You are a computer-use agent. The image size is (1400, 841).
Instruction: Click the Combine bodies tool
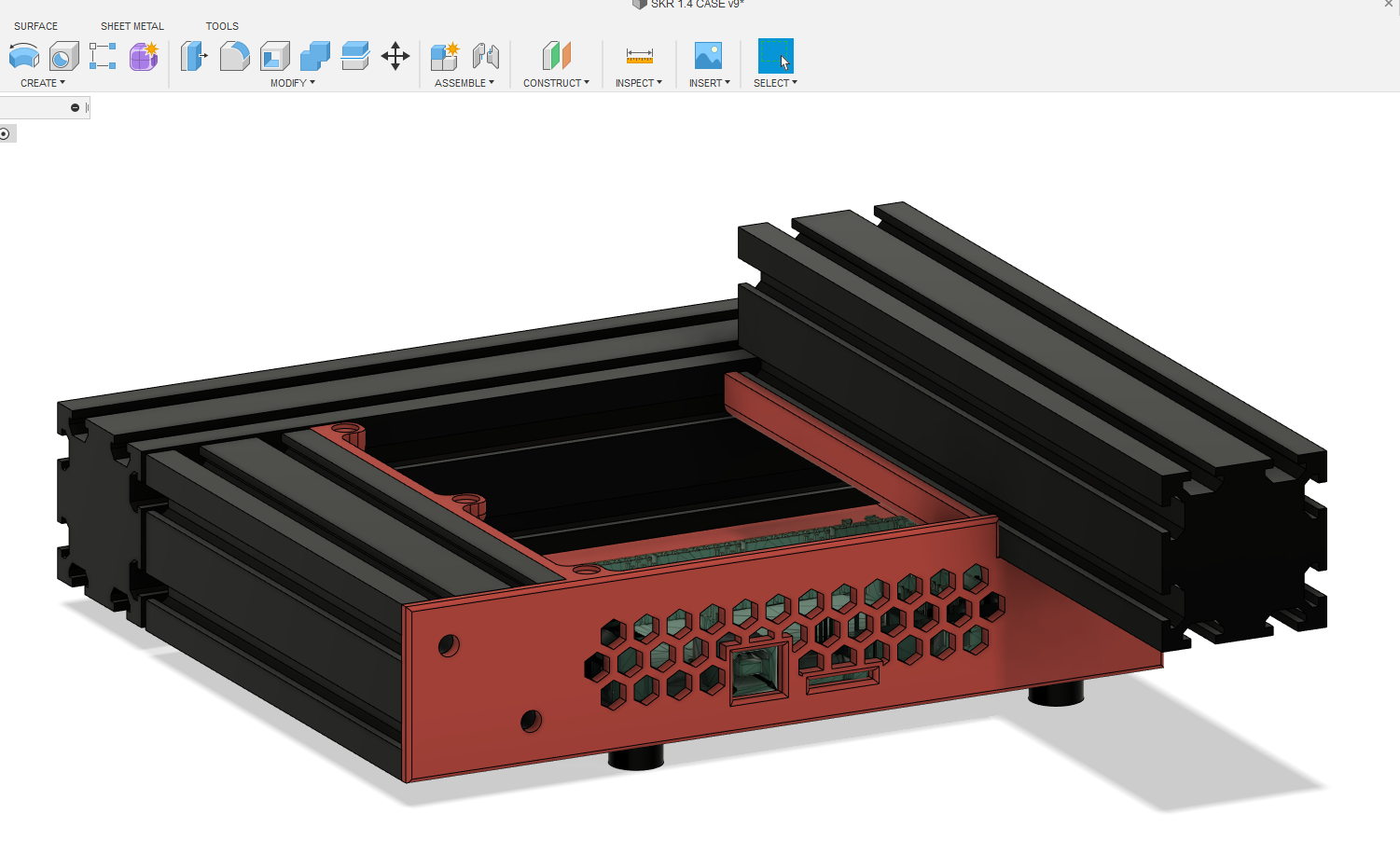pos(315,56)
